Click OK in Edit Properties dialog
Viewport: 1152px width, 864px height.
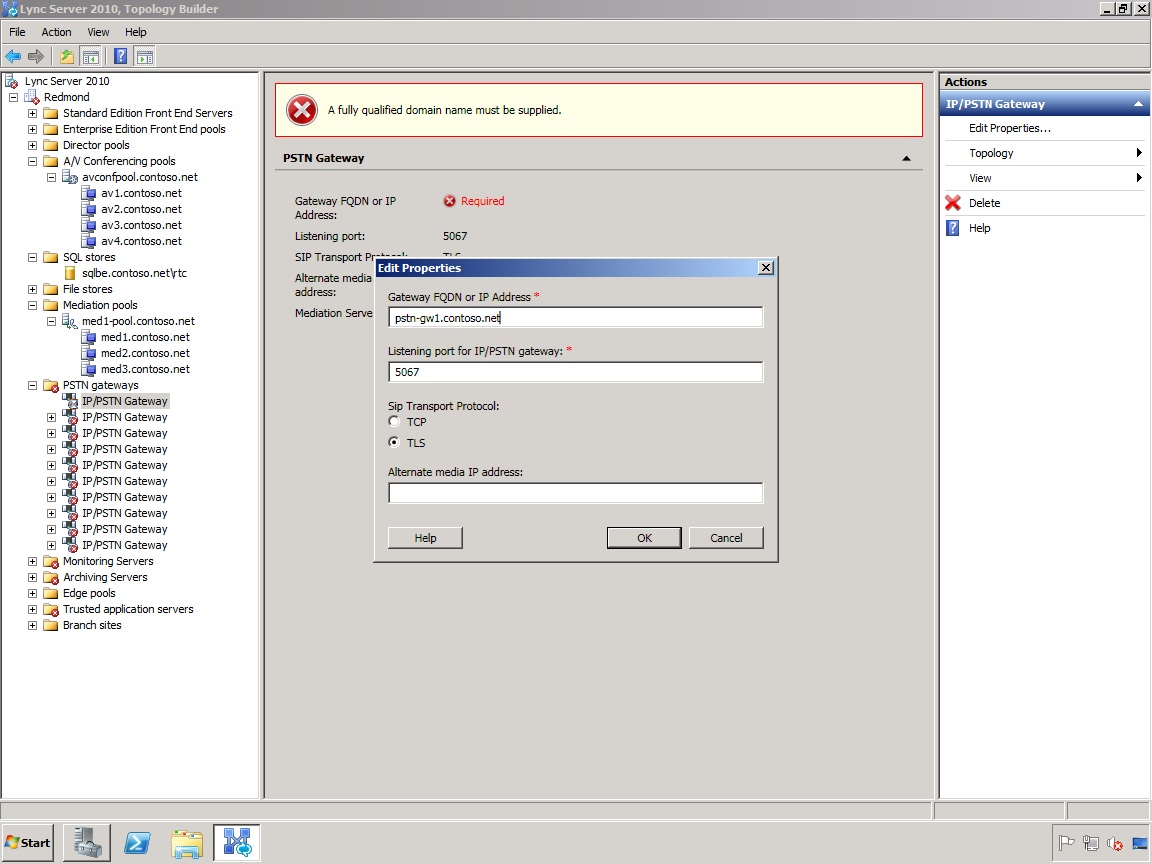644,538
